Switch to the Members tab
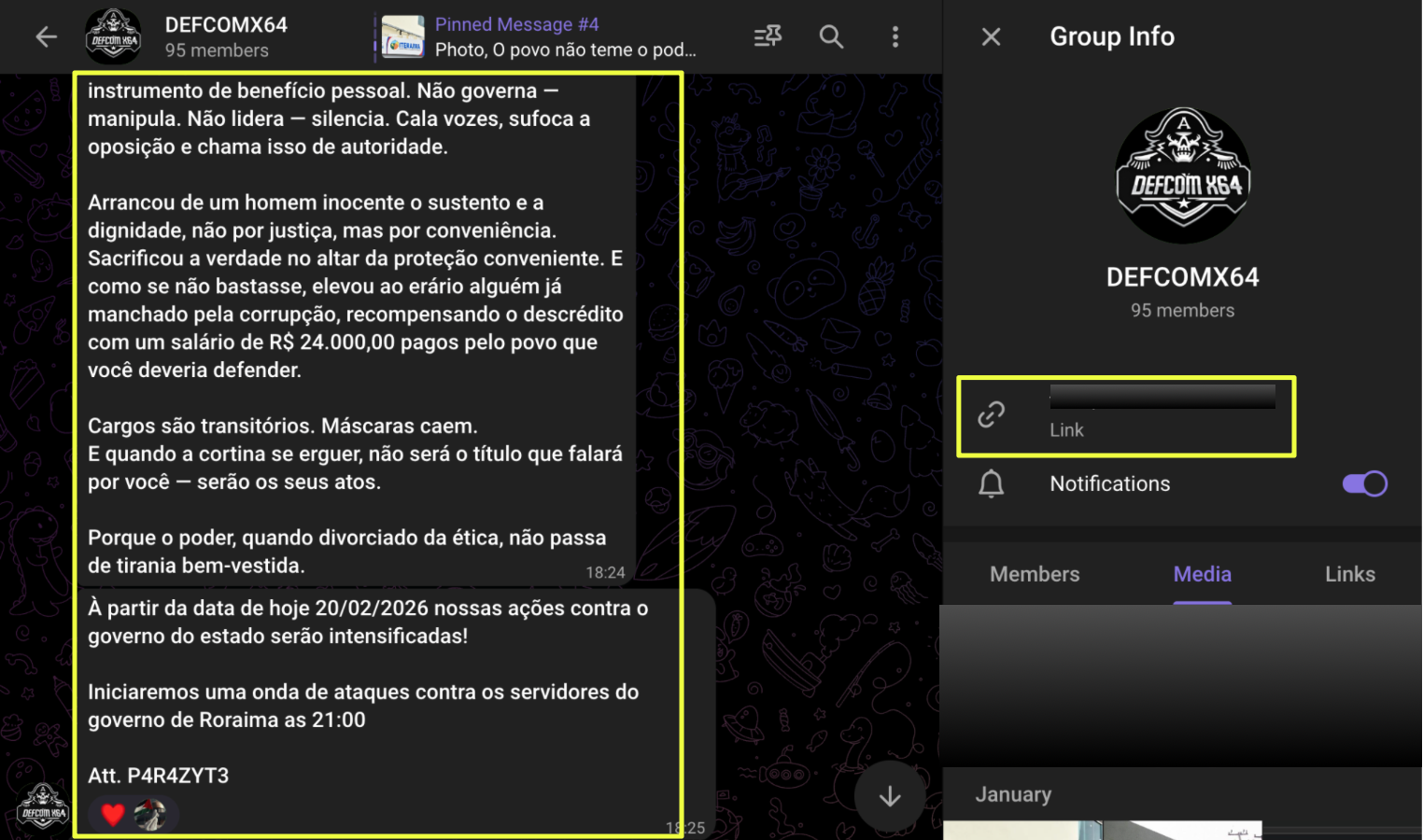1423x840 pixels. coord(1035,574)
